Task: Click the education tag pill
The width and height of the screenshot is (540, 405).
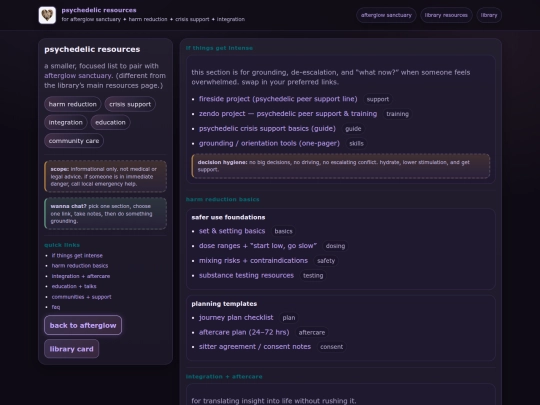Action: coord(110,122)
